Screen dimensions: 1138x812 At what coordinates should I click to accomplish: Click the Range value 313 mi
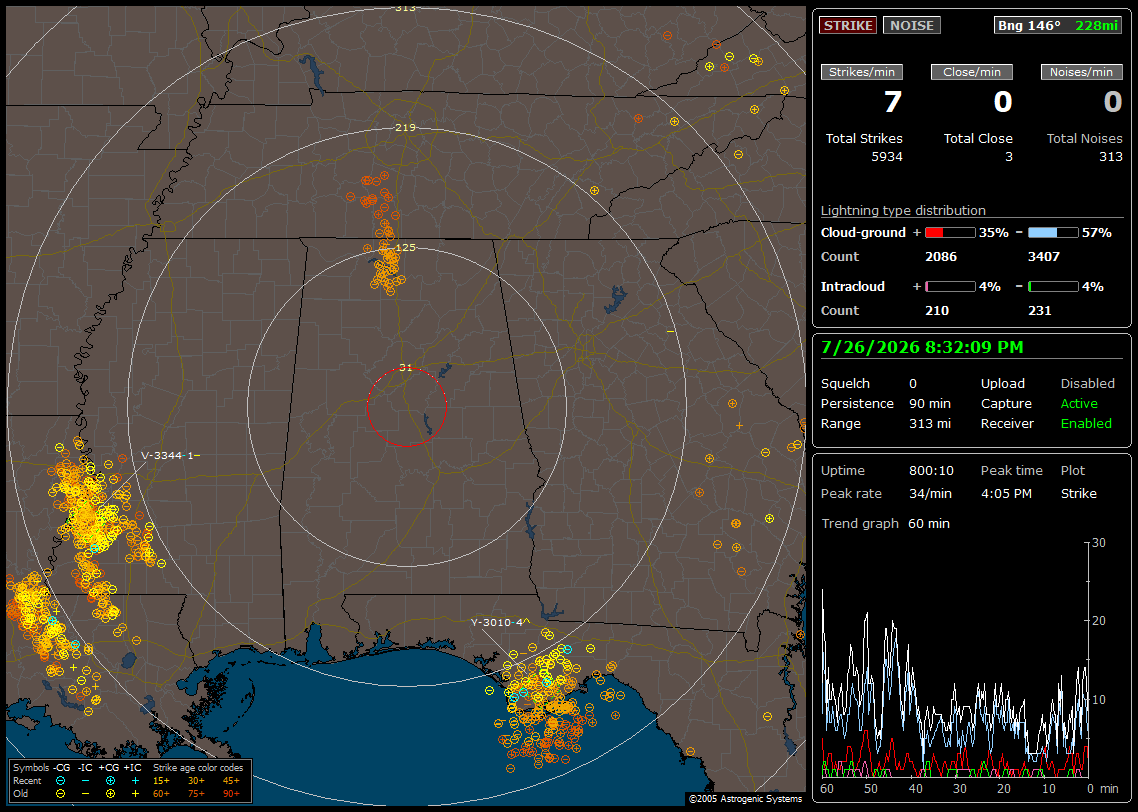(x=930, y=424)
